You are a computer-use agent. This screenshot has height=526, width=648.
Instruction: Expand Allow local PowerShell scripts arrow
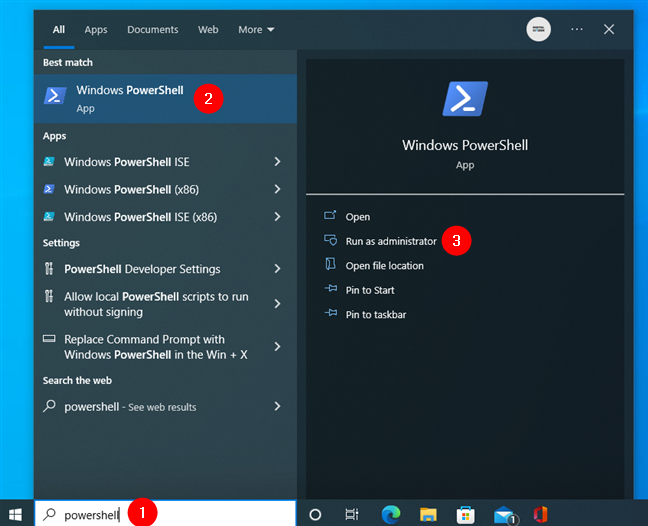pyautogui.click(x=278, y=304)
